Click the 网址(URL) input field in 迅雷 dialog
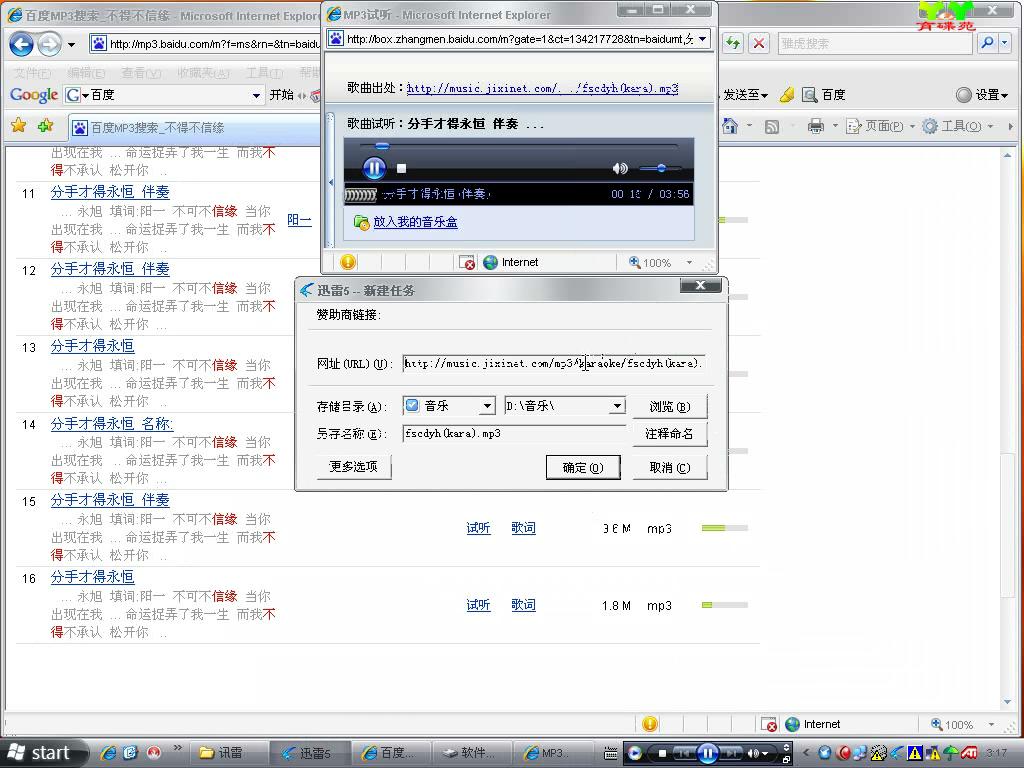Image resolution: width=1024 pixels, height=768 pixels. (x=554, y=363)
